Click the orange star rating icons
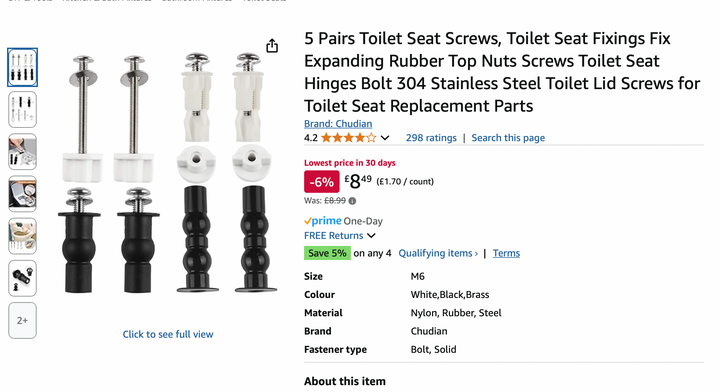This screenshot has height=392, width=720. [349, 138]
